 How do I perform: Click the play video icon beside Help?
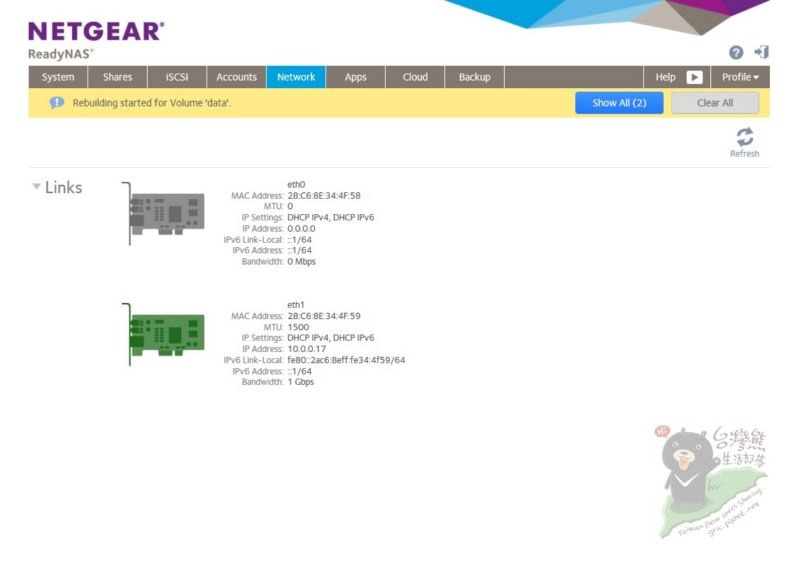[694, 77]
